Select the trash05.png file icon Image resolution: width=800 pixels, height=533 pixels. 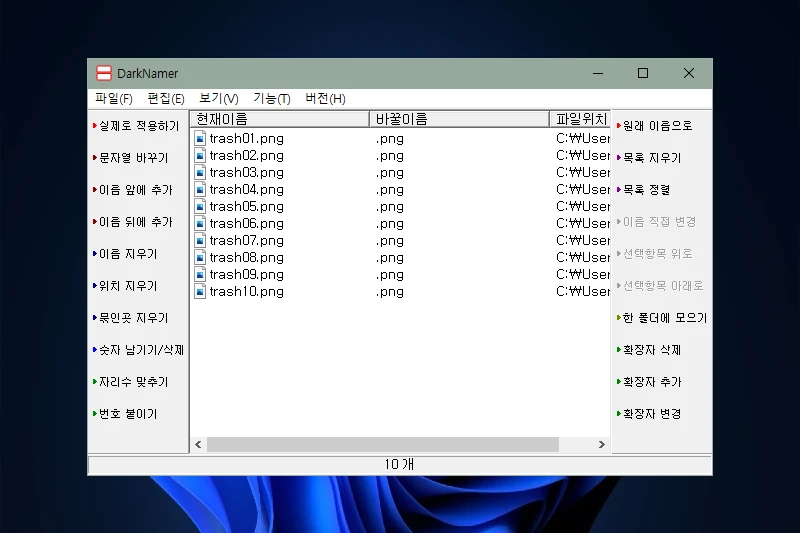click(x=200, y=207)
